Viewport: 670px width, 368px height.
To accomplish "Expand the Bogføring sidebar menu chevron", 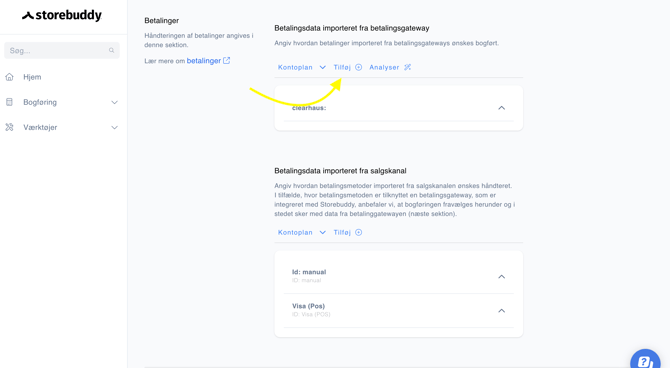I will pyautogui.click(x=115, y=102).
